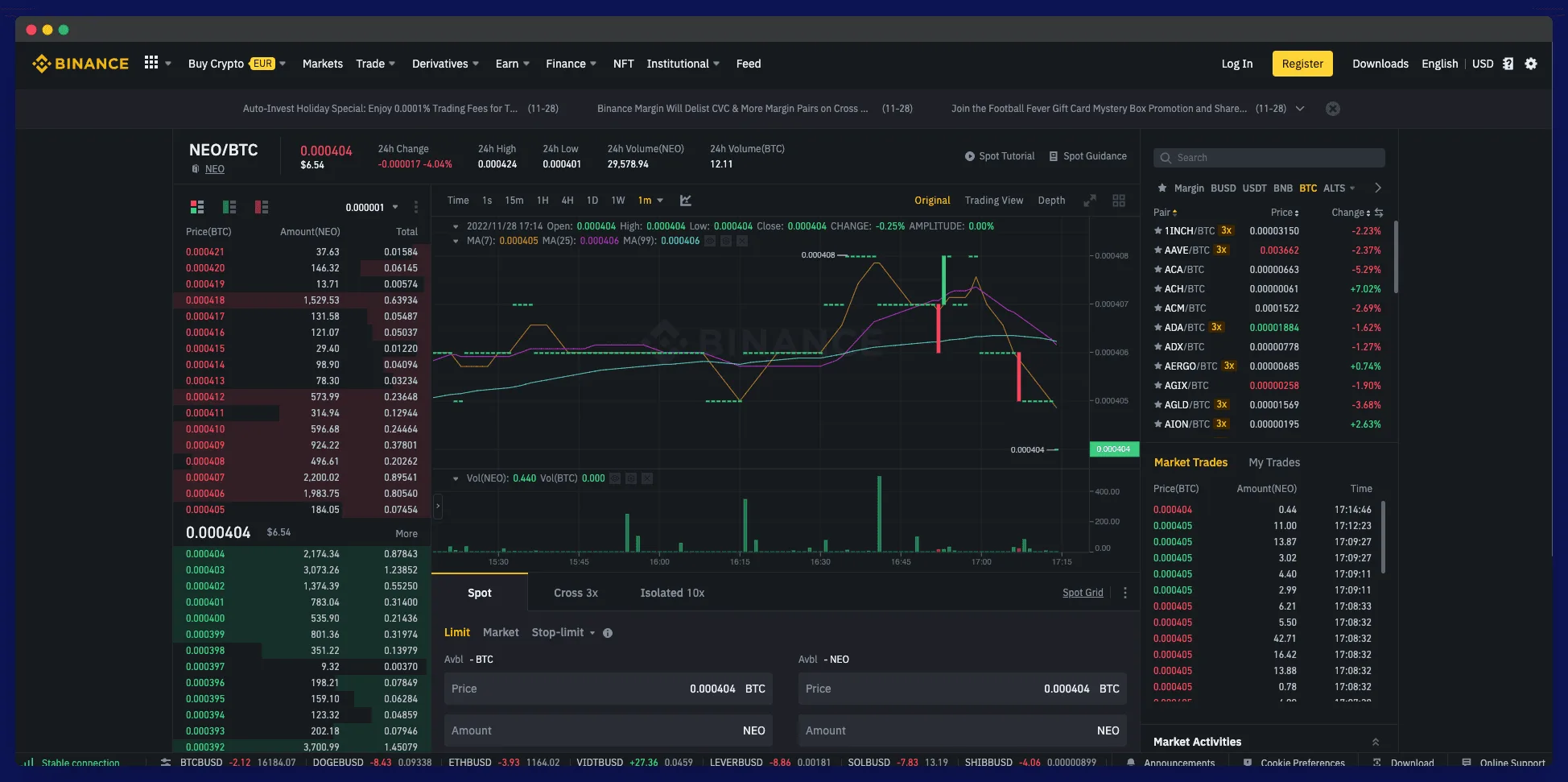1568x782 pixels.
Task: Expand the chart to fullscreen
Action: (1090, 201)
